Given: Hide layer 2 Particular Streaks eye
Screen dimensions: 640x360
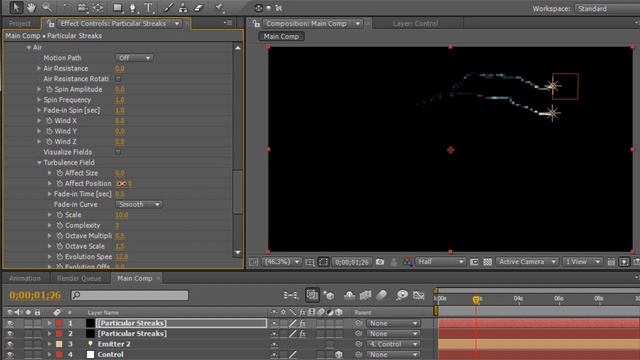Looking at the screenshot, I should pos(10,334).
